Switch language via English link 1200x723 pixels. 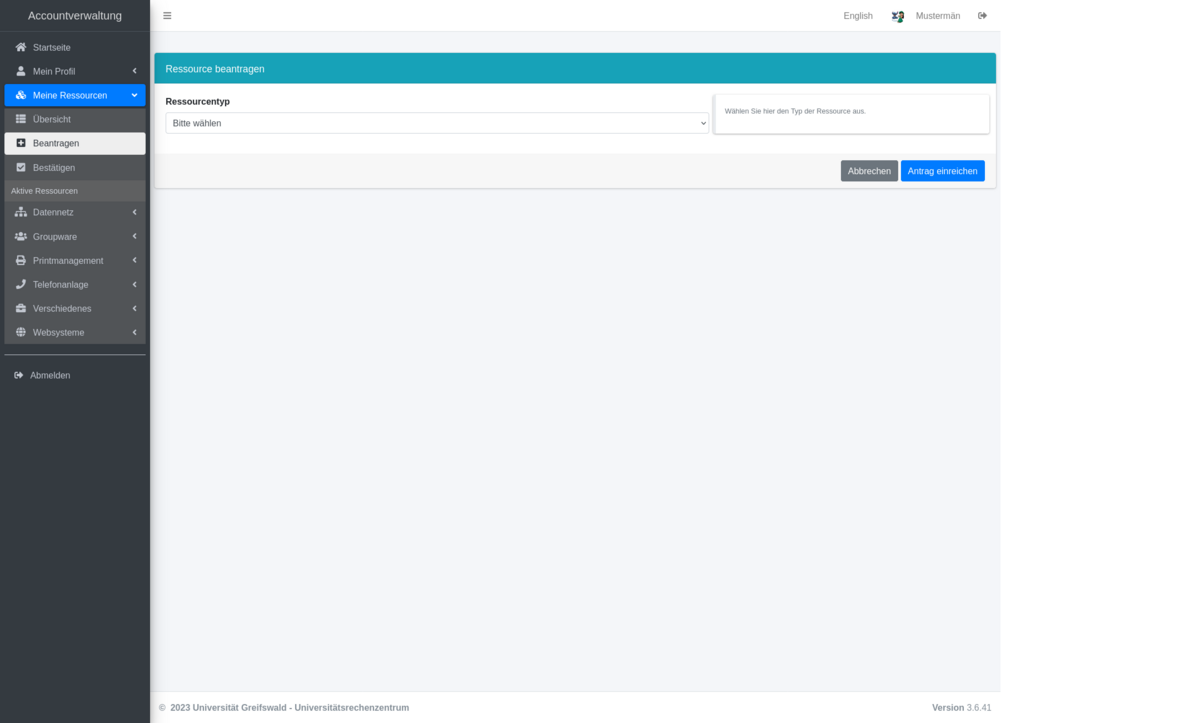(857, 16)
